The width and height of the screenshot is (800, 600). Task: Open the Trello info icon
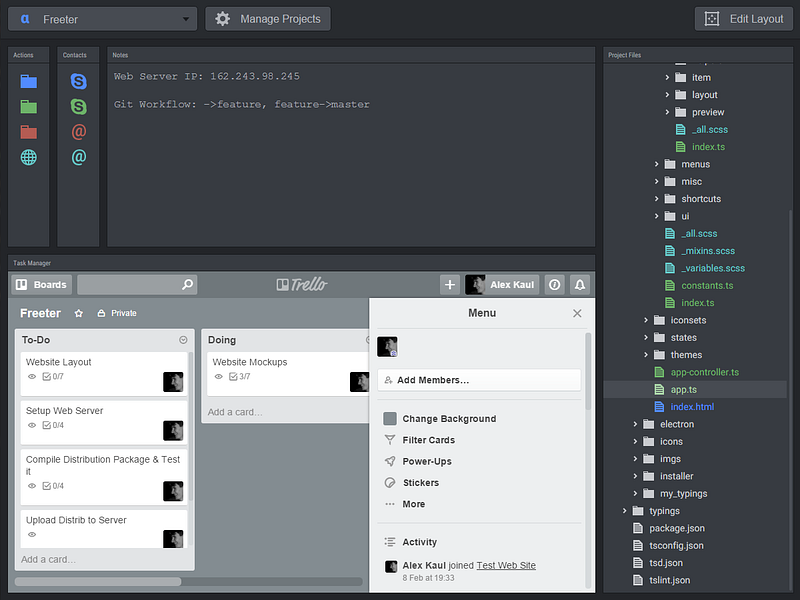tap(555, 285)
